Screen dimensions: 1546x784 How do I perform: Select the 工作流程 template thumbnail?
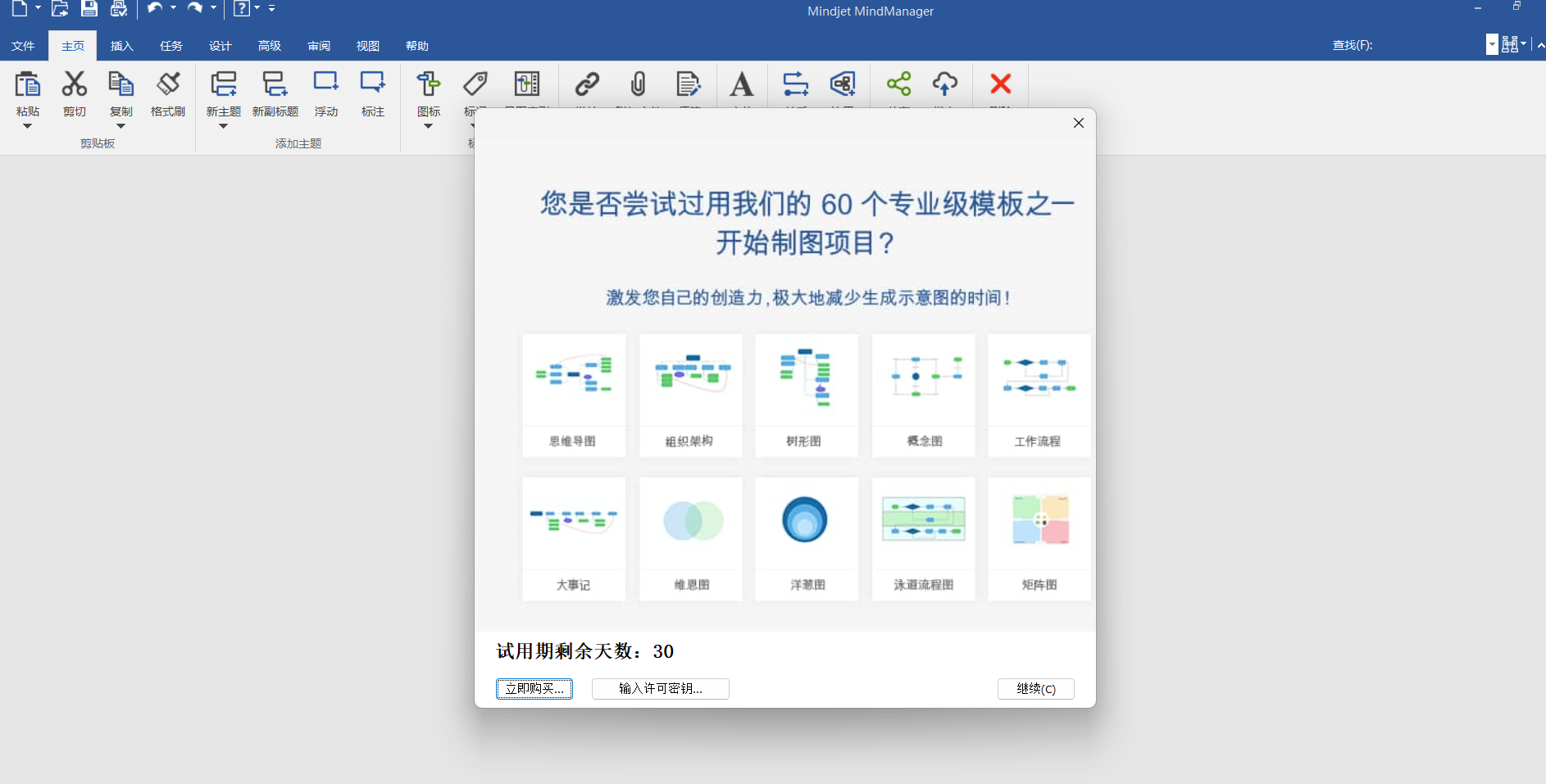click(1039, 396)
